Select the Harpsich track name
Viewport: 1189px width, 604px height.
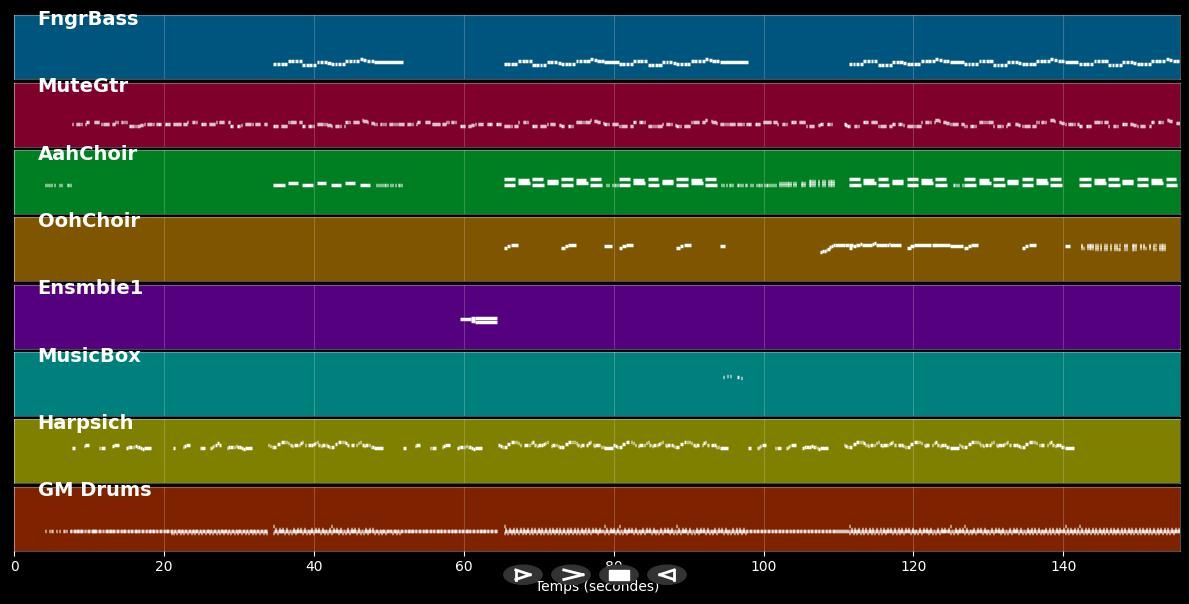[x=85, y=423]
